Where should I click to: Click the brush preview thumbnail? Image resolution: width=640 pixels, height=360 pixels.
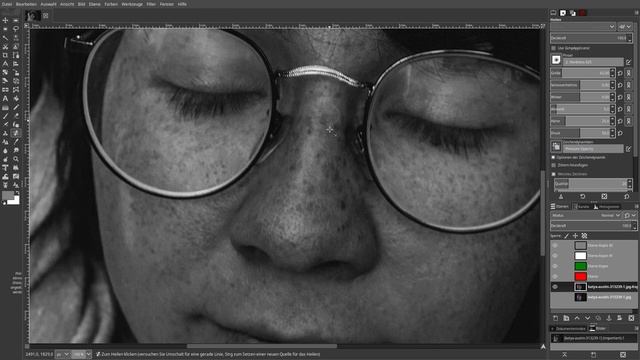pyautogui.click(x=556, y=60)
